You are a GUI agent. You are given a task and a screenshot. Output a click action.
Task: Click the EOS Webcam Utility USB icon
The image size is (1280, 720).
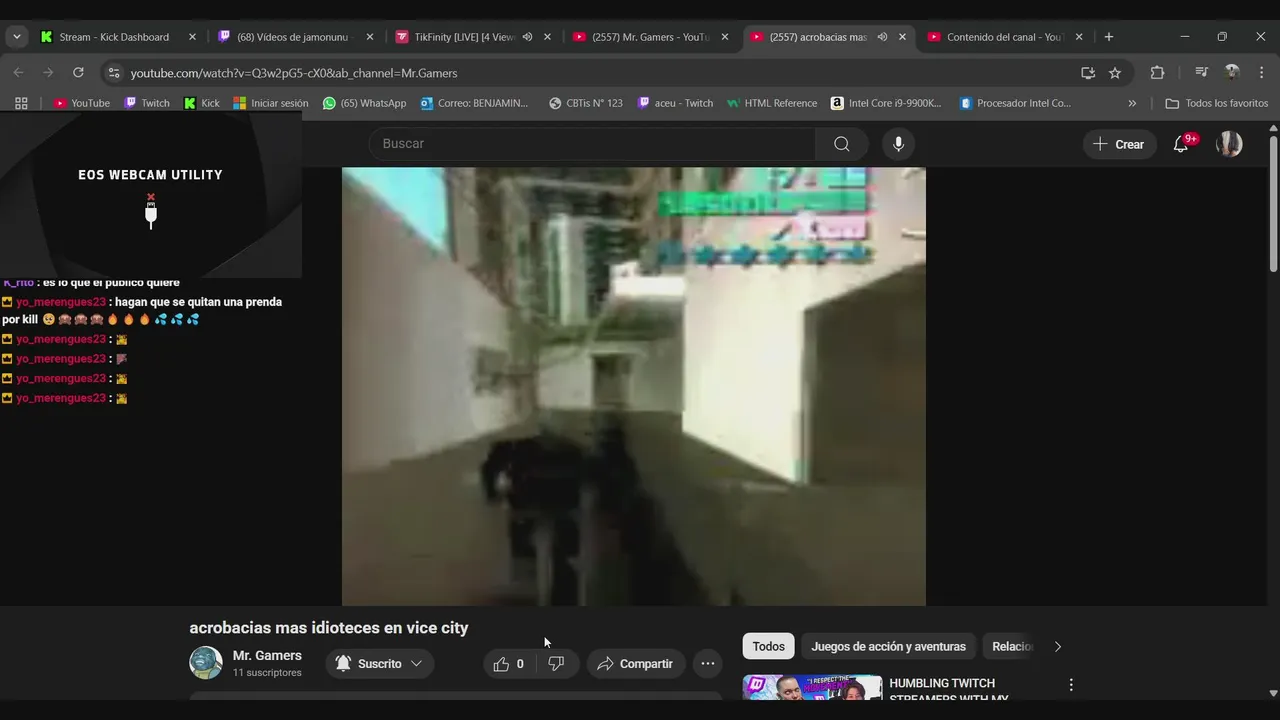[x=151, y=211]
